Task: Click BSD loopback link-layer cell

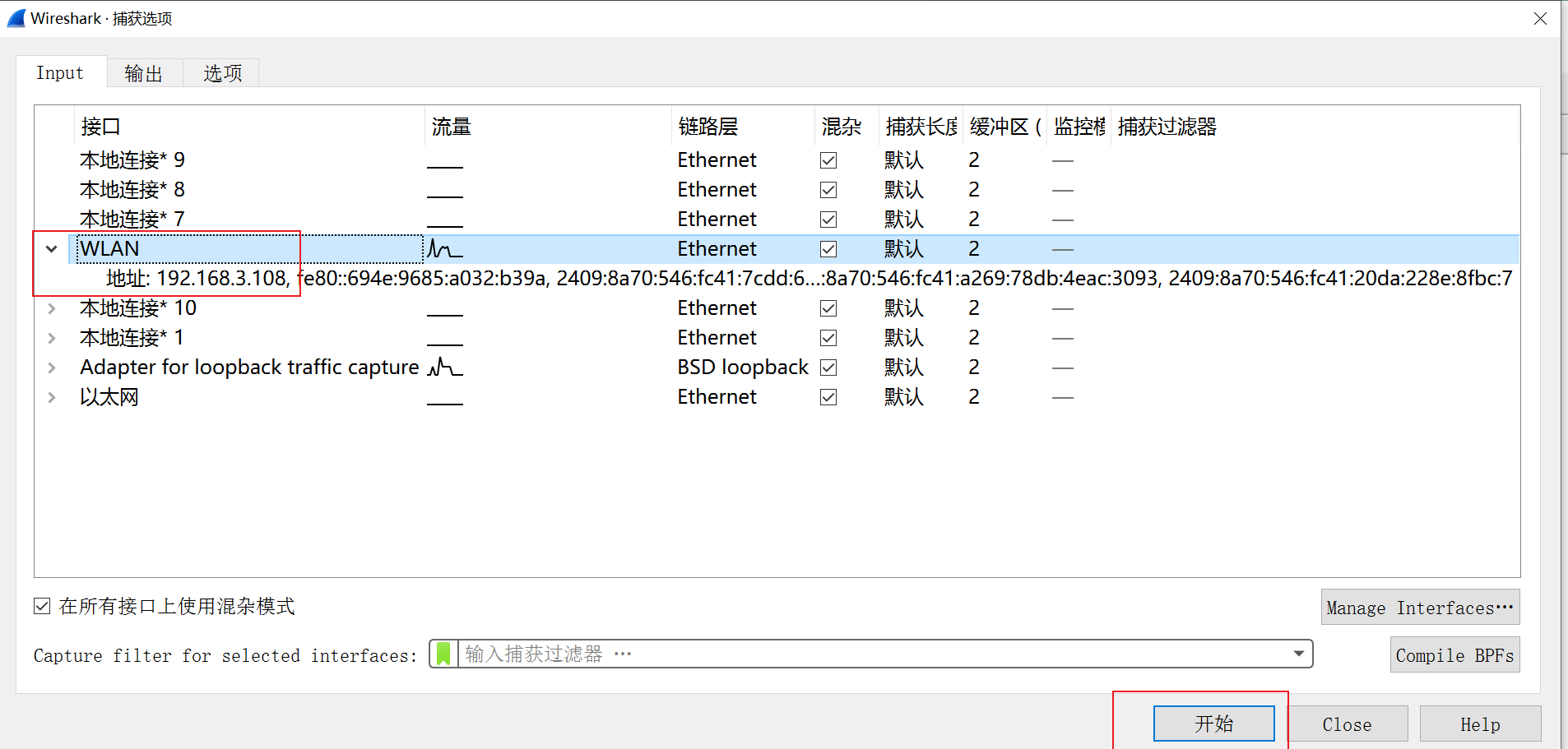Action: (x=743, y=368)
